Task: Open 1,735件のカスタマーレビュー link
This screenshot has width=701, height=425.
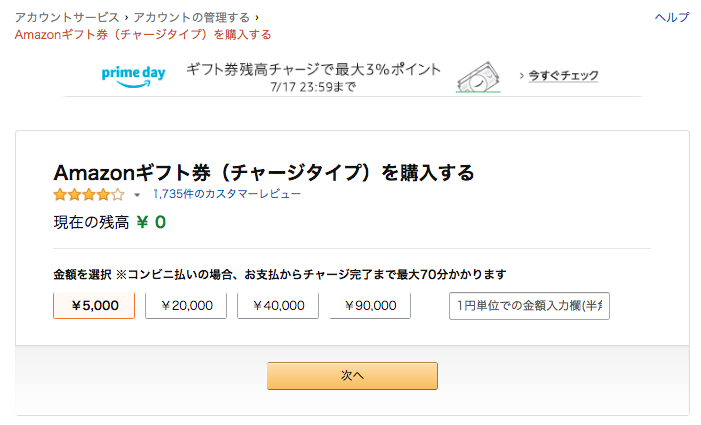Action: click(x=227, y=194)
